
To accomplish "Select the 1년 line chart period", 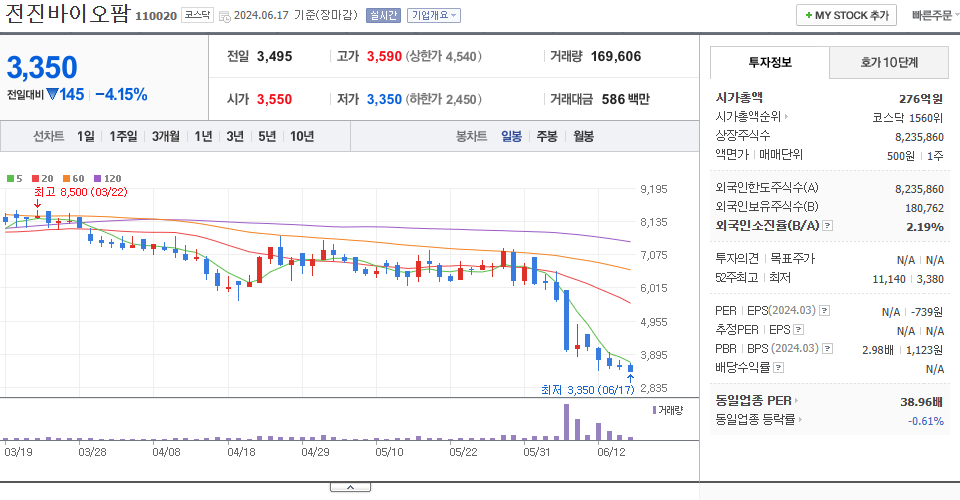I will 203,136.
